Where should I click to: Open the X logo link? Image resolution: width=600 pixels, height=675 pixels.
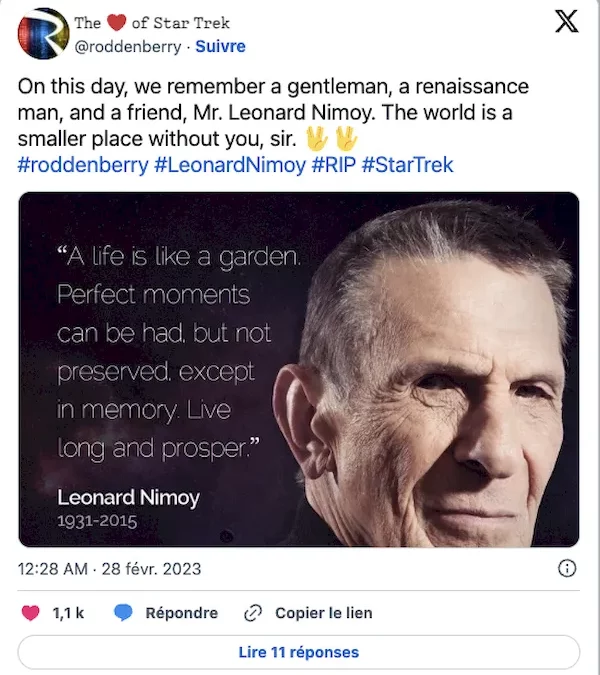pyautogui.click(x=566, y=23)
